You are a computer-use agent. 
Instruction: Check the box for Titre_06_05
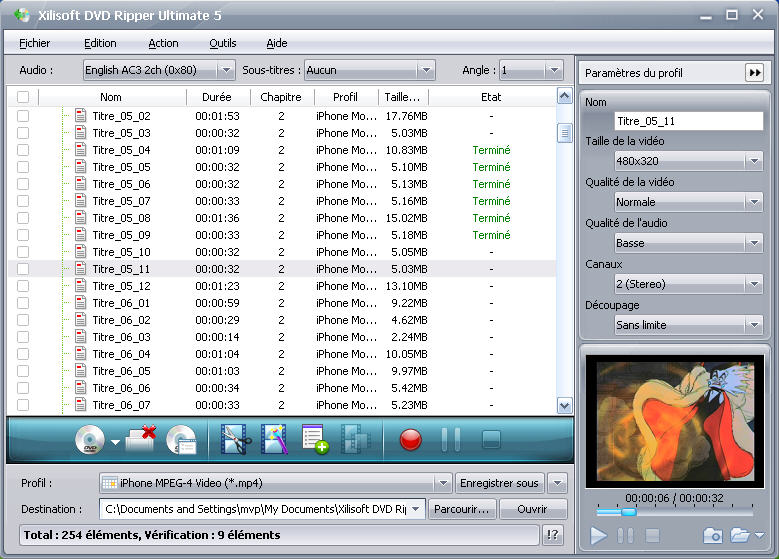click(23, 371)
